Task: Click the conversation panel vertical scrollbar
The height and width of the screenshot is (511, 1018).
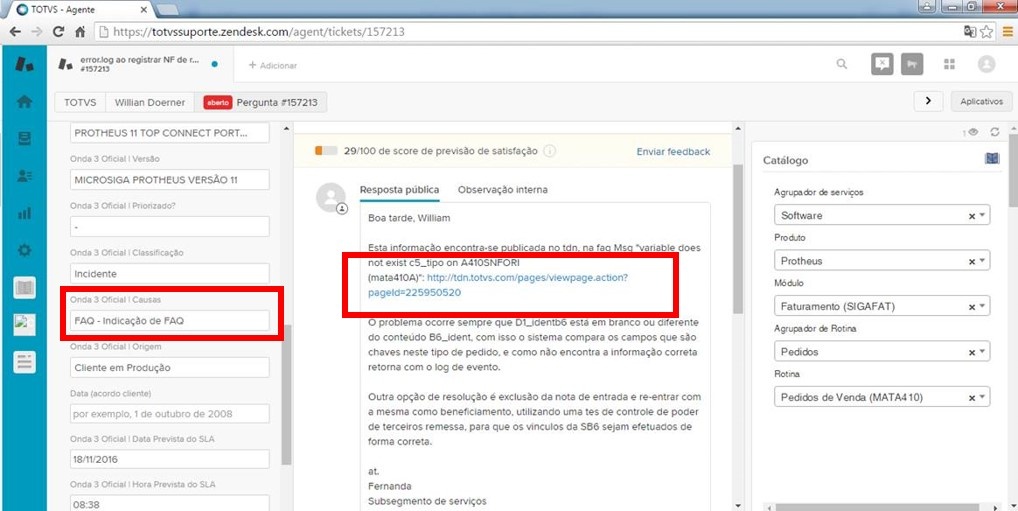Action: (x=738, y=238)
